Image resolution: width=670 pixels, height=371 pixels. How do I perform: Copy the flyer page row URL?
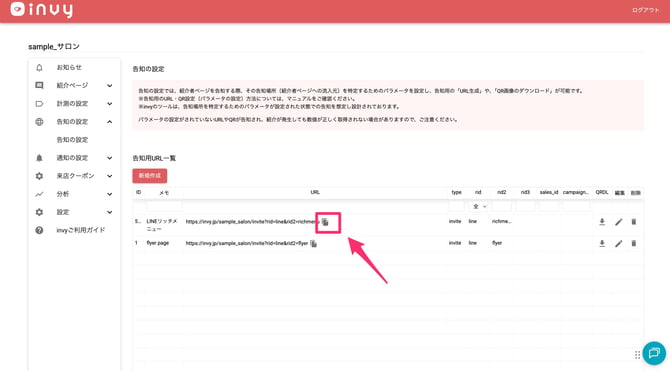[313, 243]
